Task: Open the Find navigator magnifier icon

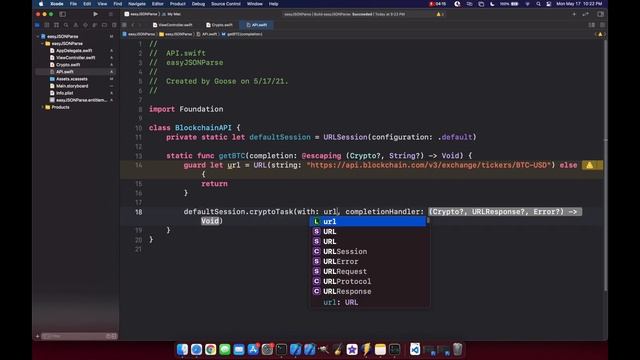Action: tap(66, 25)
